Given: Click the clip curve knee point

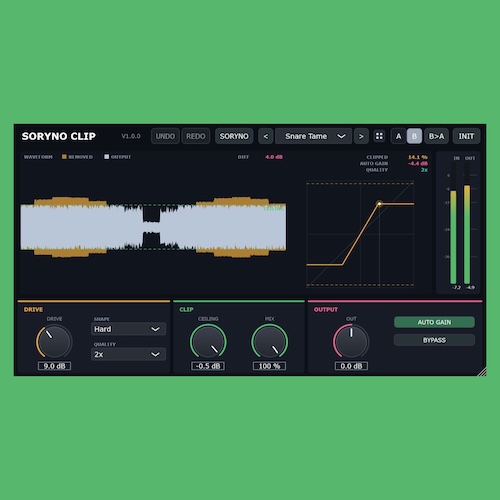Looking at the screenshot, I should [x=379, y=203].
